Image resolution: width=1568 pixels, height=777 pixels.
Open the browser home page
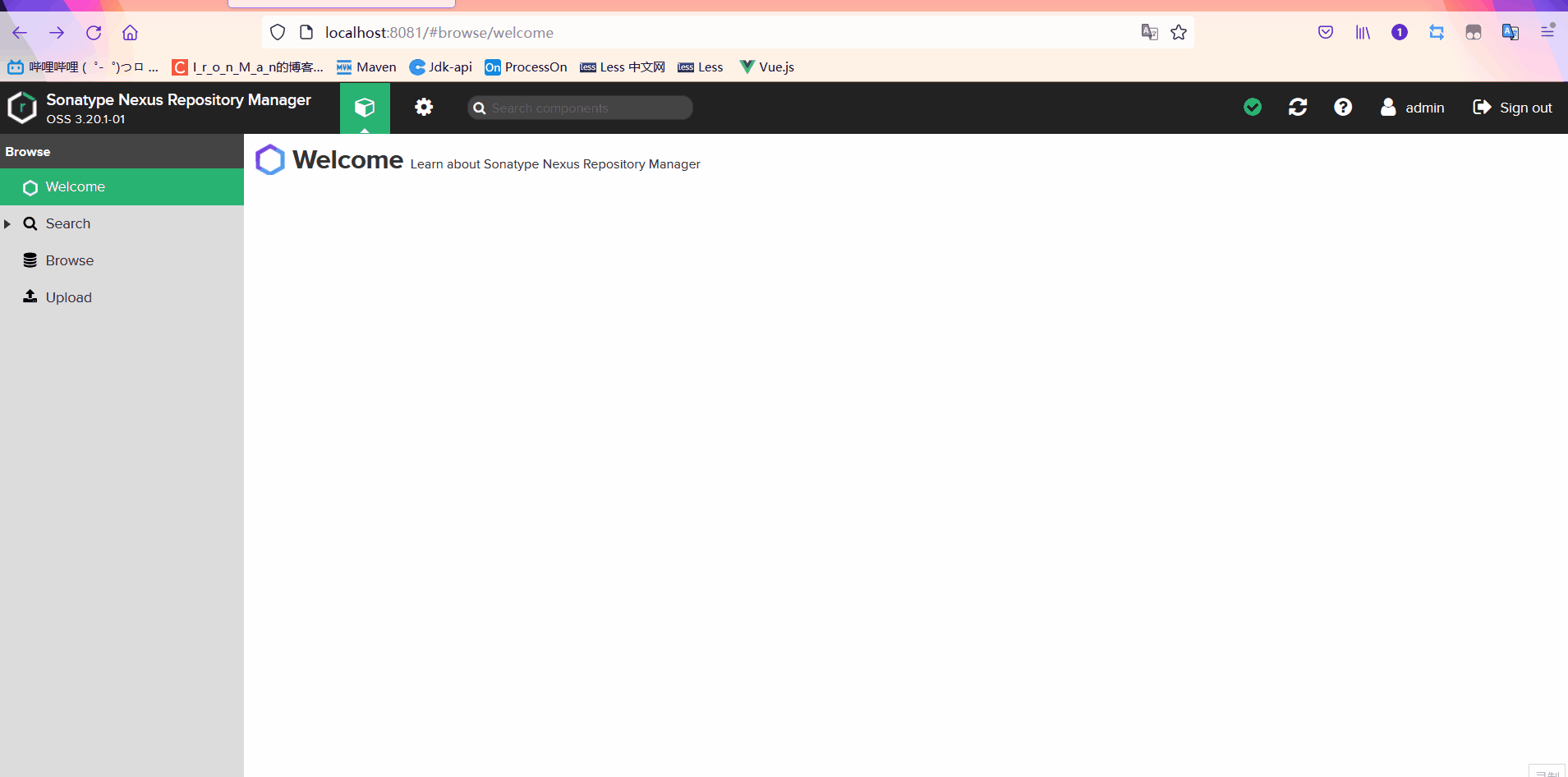coord(130,33)
